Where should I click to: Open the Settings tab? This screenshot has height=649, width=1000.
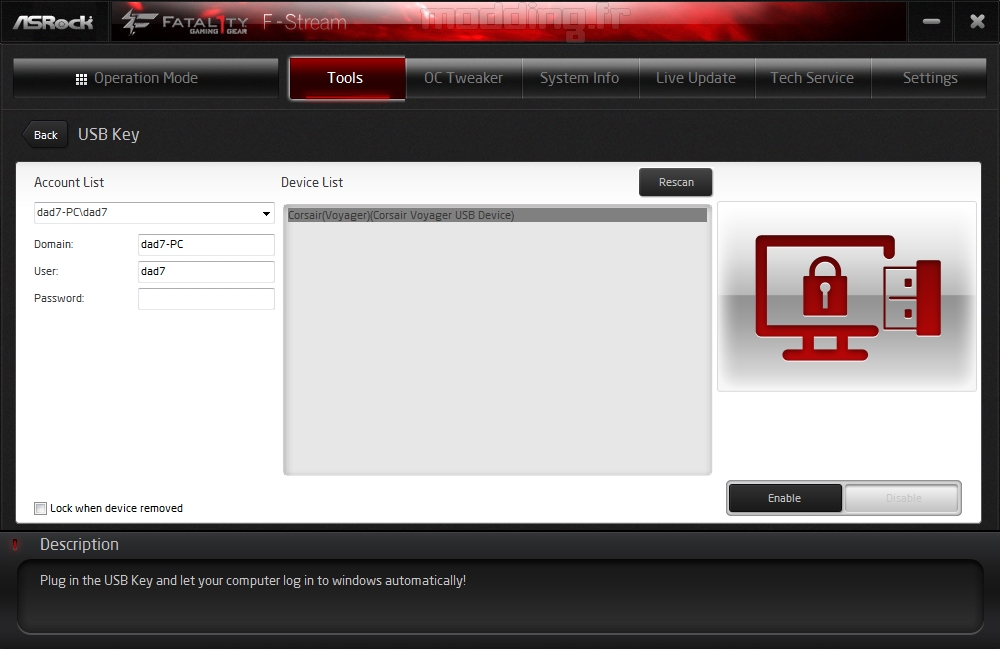929,78
